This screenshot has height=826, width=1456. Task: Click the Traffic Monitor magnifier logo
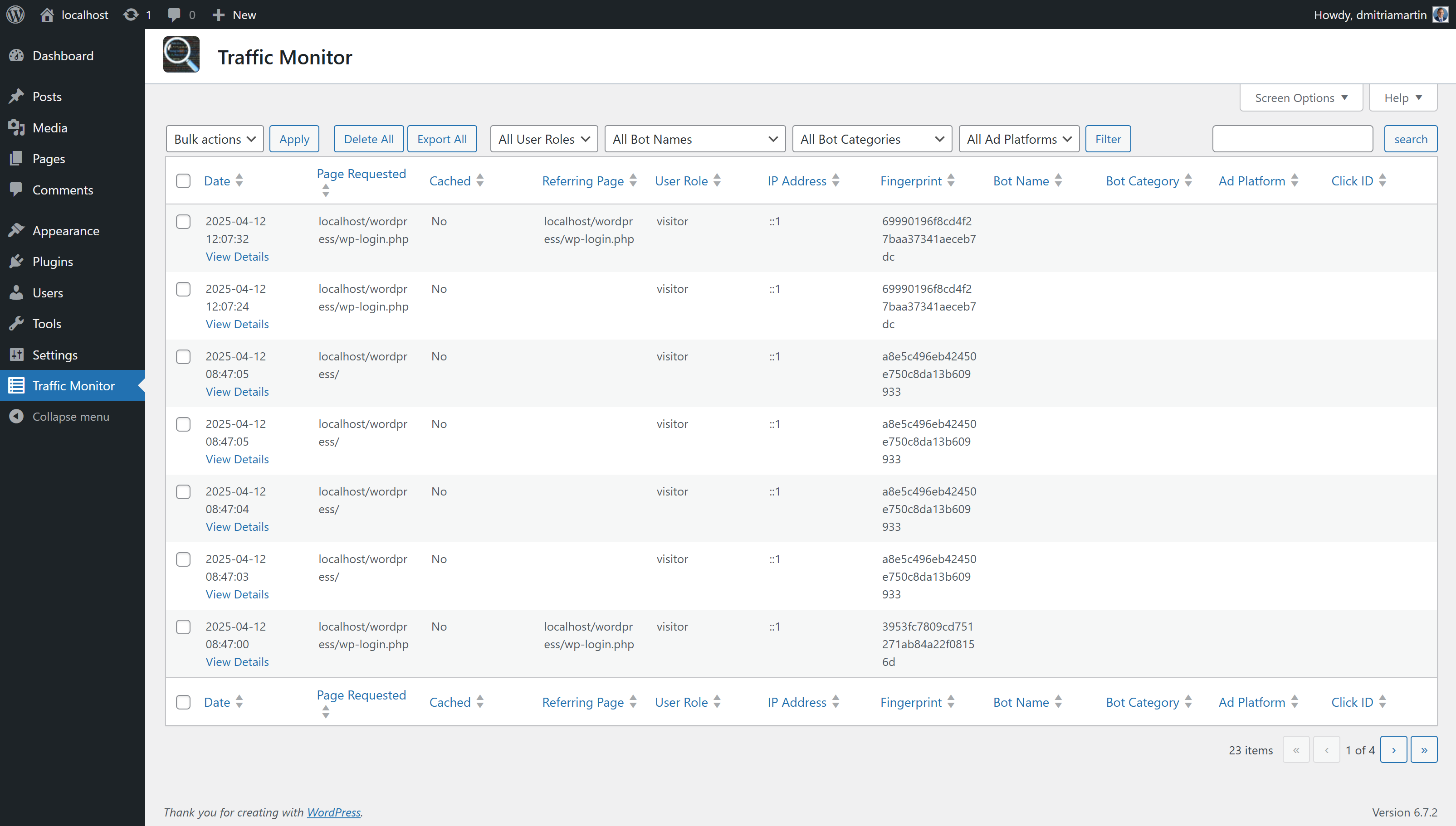[181, 54]
